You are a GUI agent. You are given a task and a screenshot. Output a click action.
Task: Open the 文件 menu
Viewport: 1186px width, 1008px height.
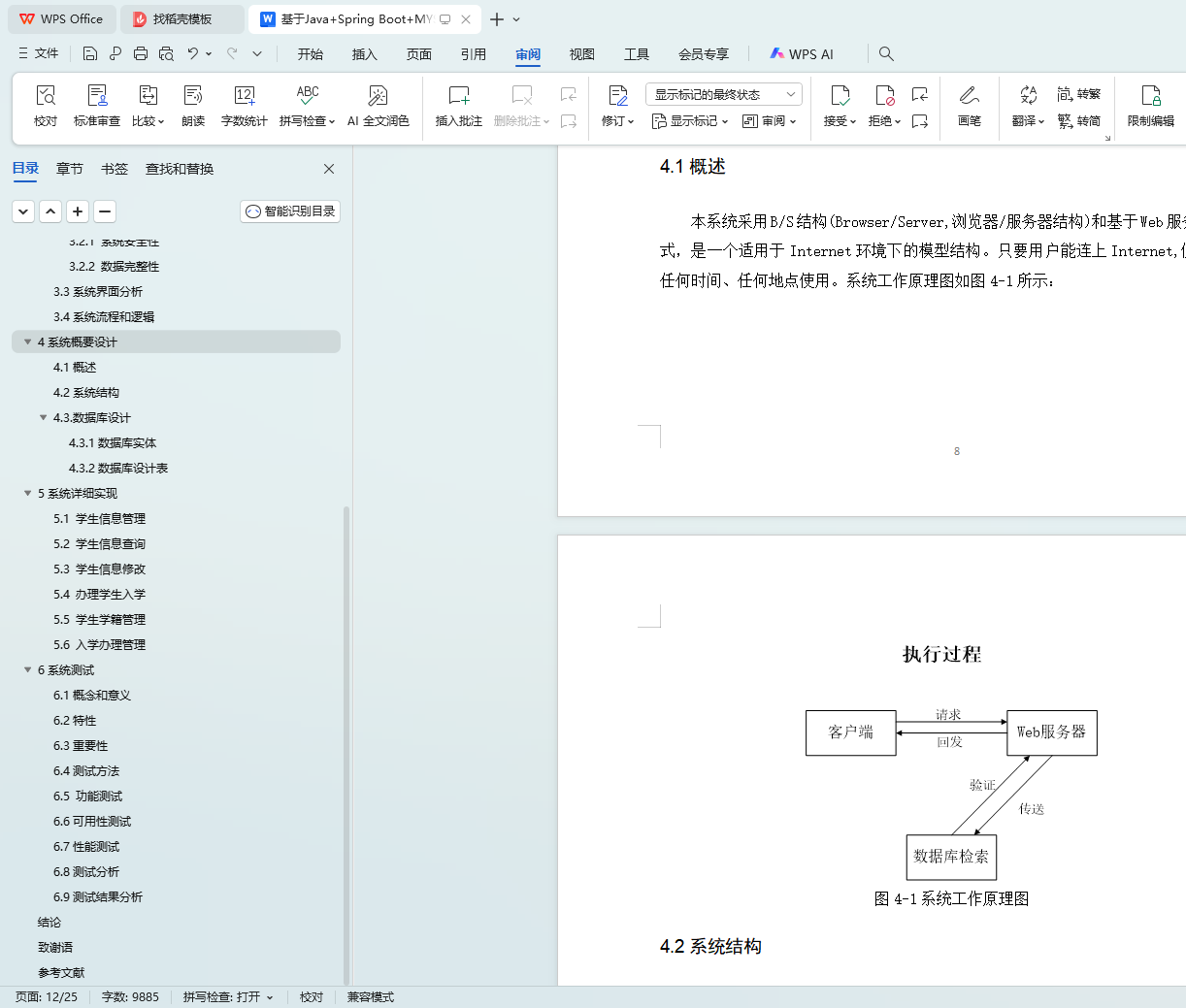[x=39, y=53]
